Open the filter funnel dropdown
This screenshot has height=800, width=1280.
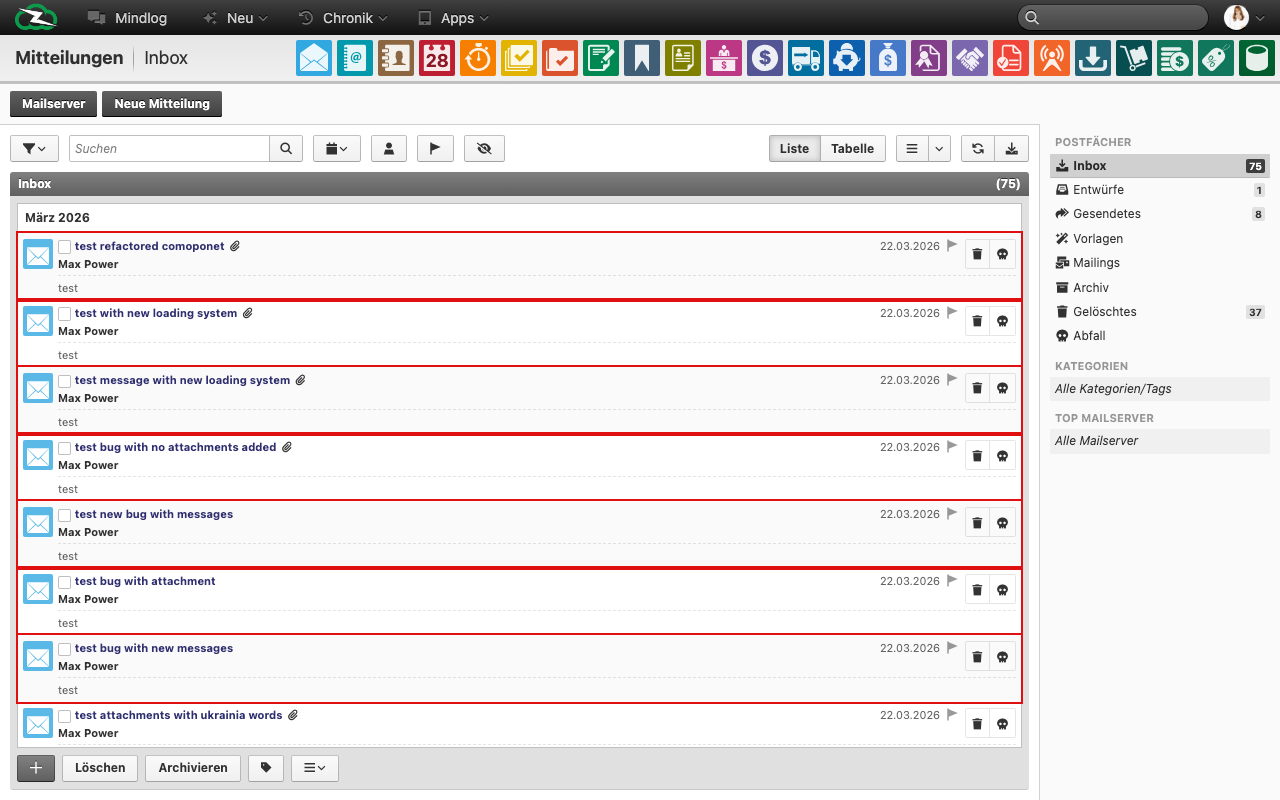(x=34, y=148)
